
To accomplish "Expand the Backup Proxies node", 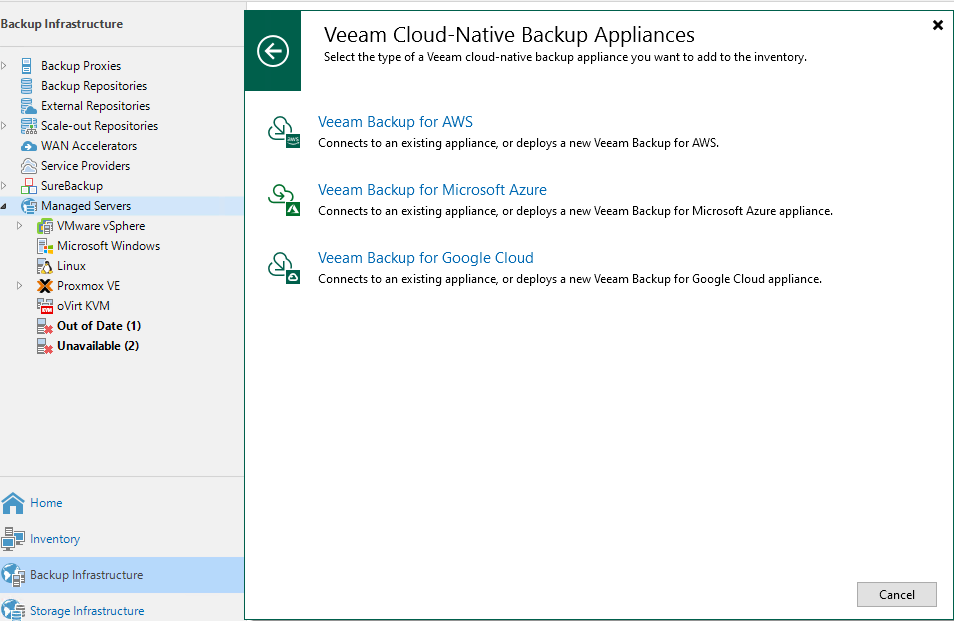I will [4, 66].
